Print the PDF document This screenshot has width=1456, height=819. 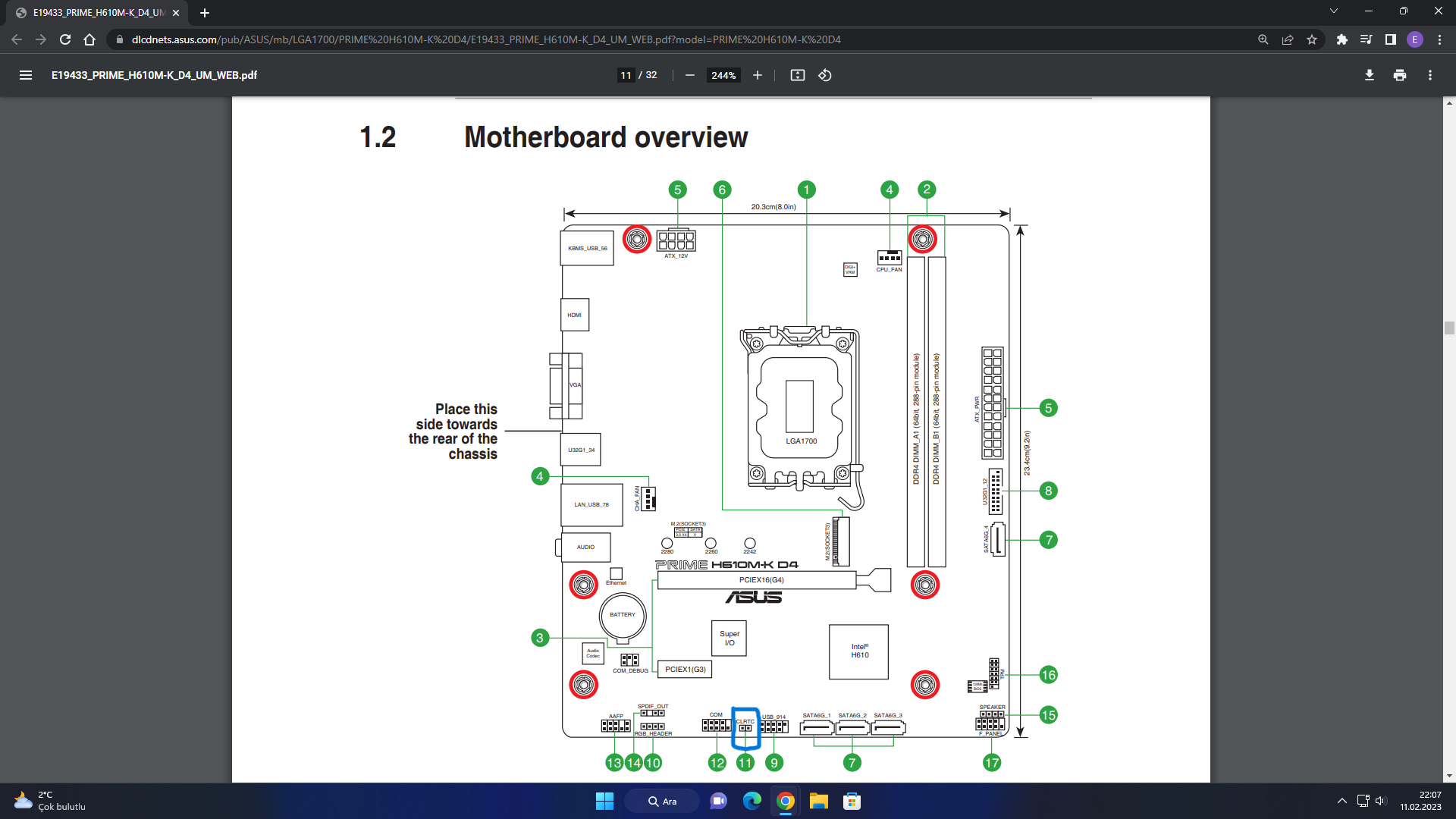[1399, 75]
